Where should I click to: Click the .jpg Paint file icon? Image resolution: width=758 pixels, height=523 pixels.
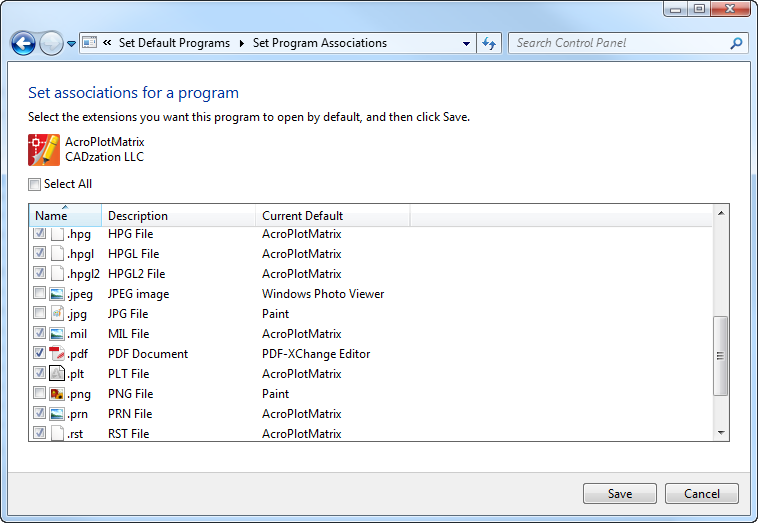tap(57, 314)
